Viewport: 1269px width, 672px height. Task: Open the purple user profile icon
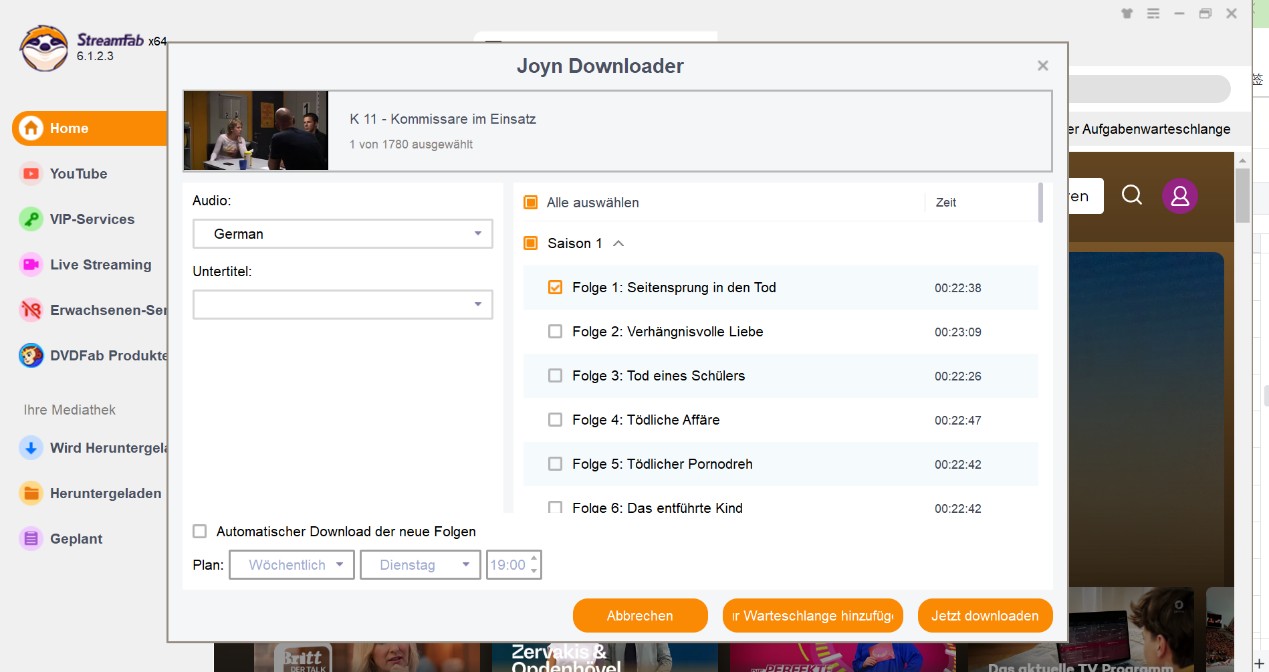[1180, 195]
